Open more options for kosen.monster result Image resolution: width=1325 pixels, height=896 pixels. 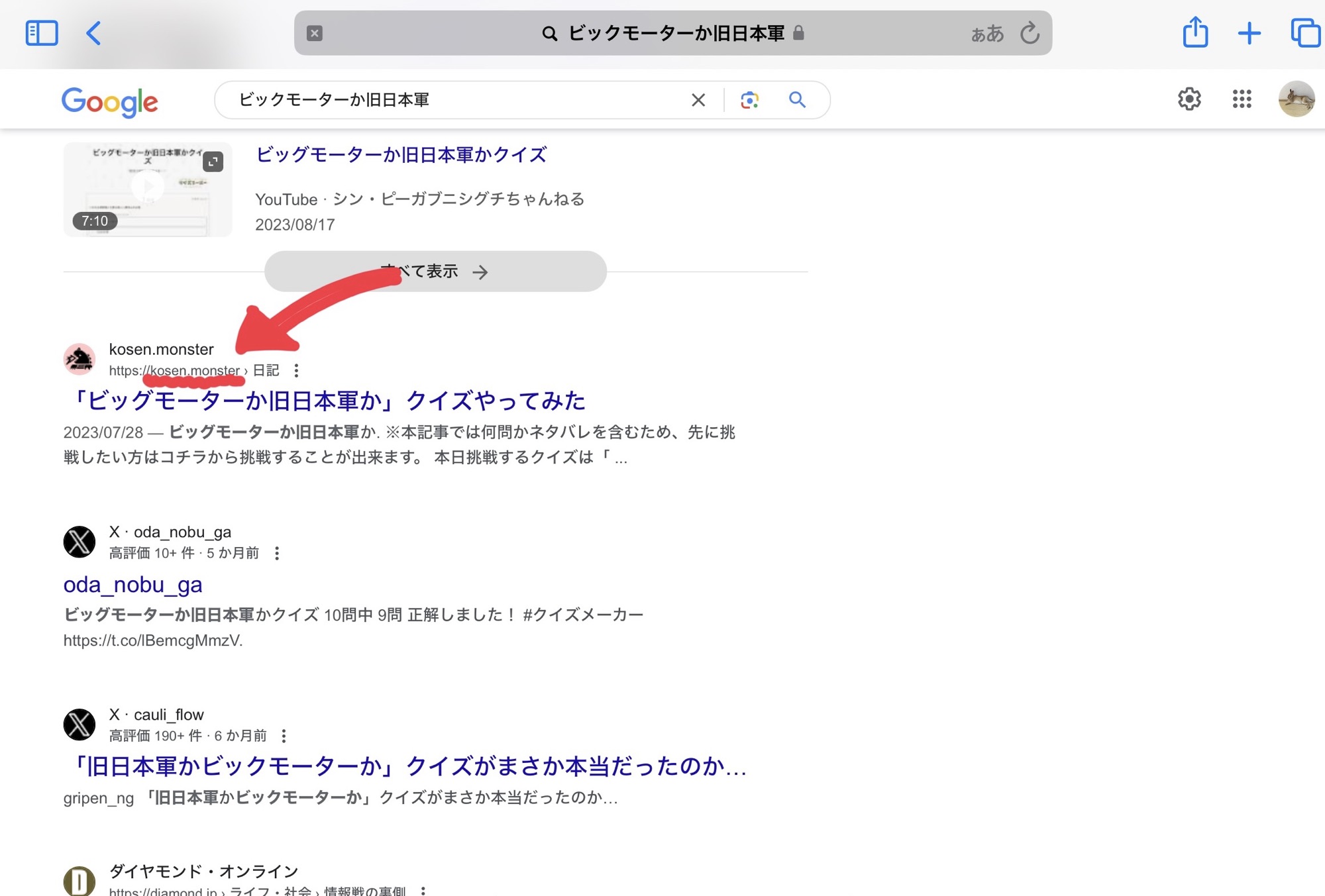pyautogui.click(x=296, y=371)
